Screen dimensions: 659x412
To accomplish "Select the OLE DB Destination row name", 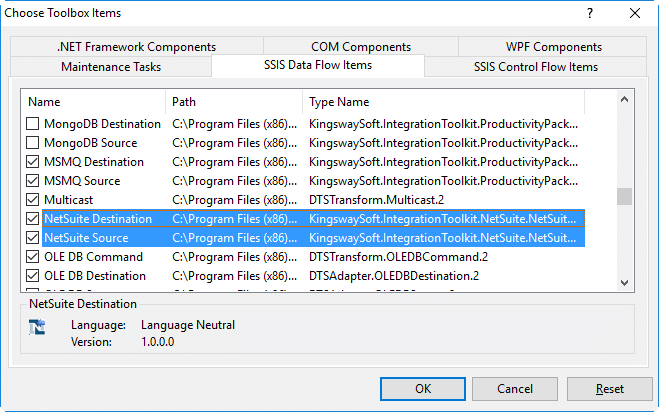I will 95,276.
